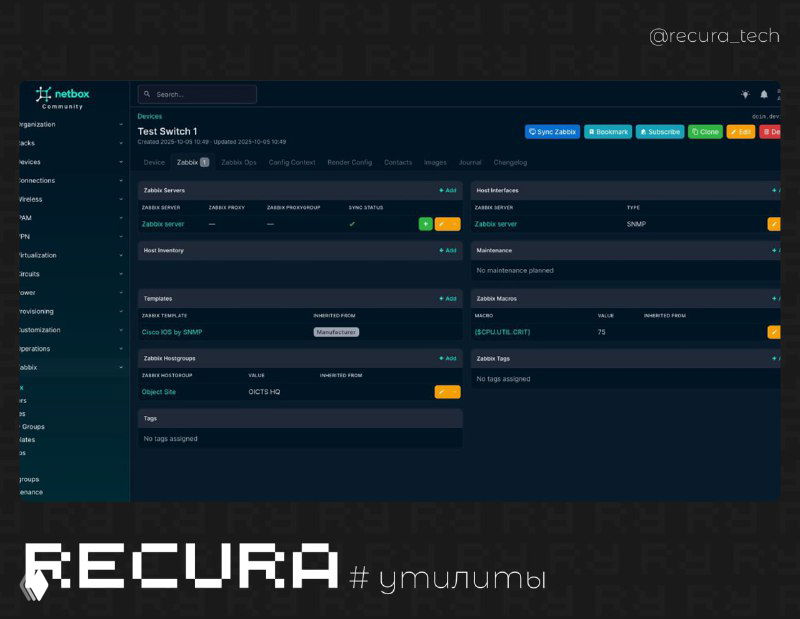The height and width of the screenshot is (619, 800).
Task: Open the notification bell icon
Action: click(x=765, y=93)
